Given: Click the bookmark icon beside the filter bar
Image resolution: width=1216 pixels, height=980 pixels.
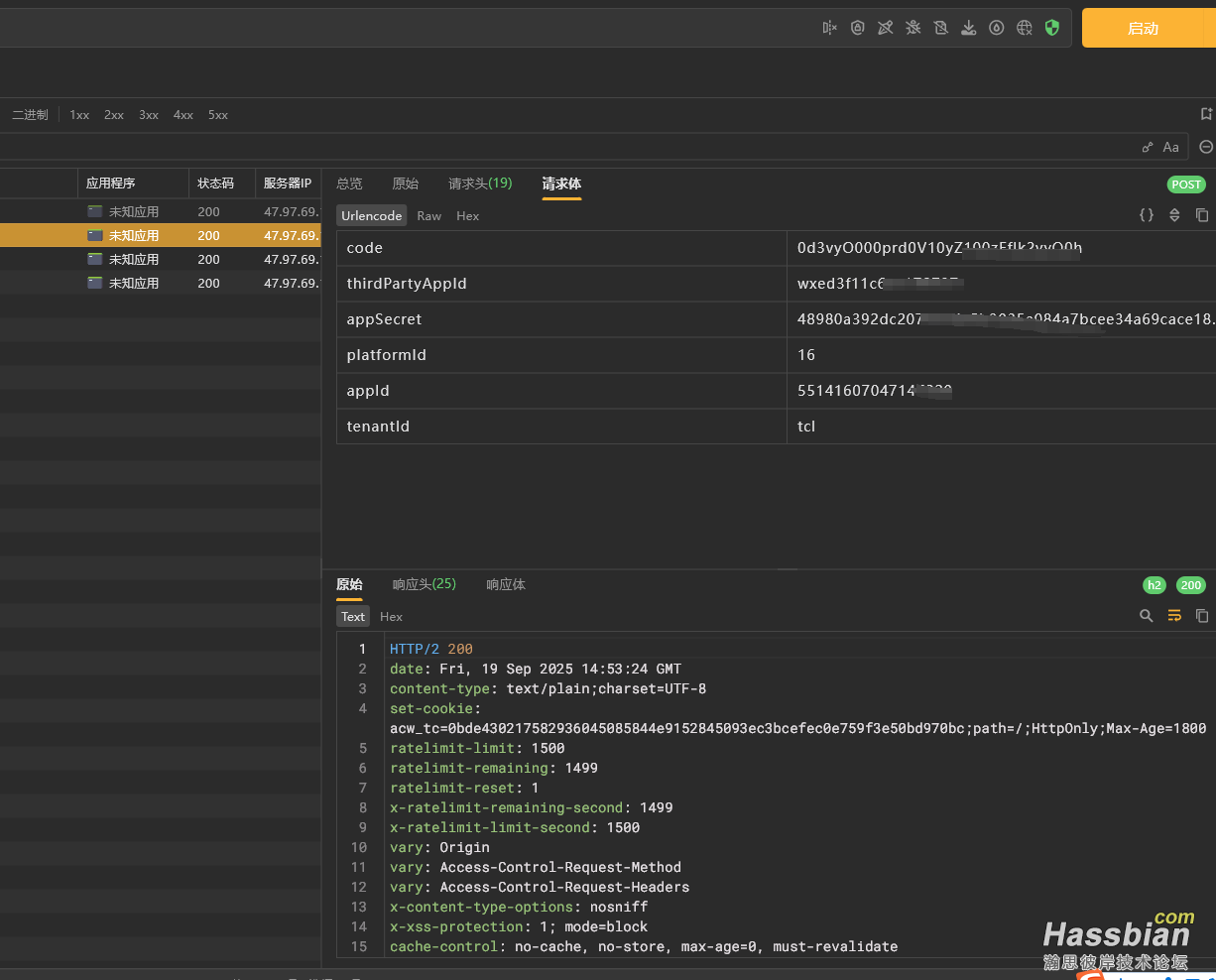Looking at the screenshot, I should pos(1206,114).
